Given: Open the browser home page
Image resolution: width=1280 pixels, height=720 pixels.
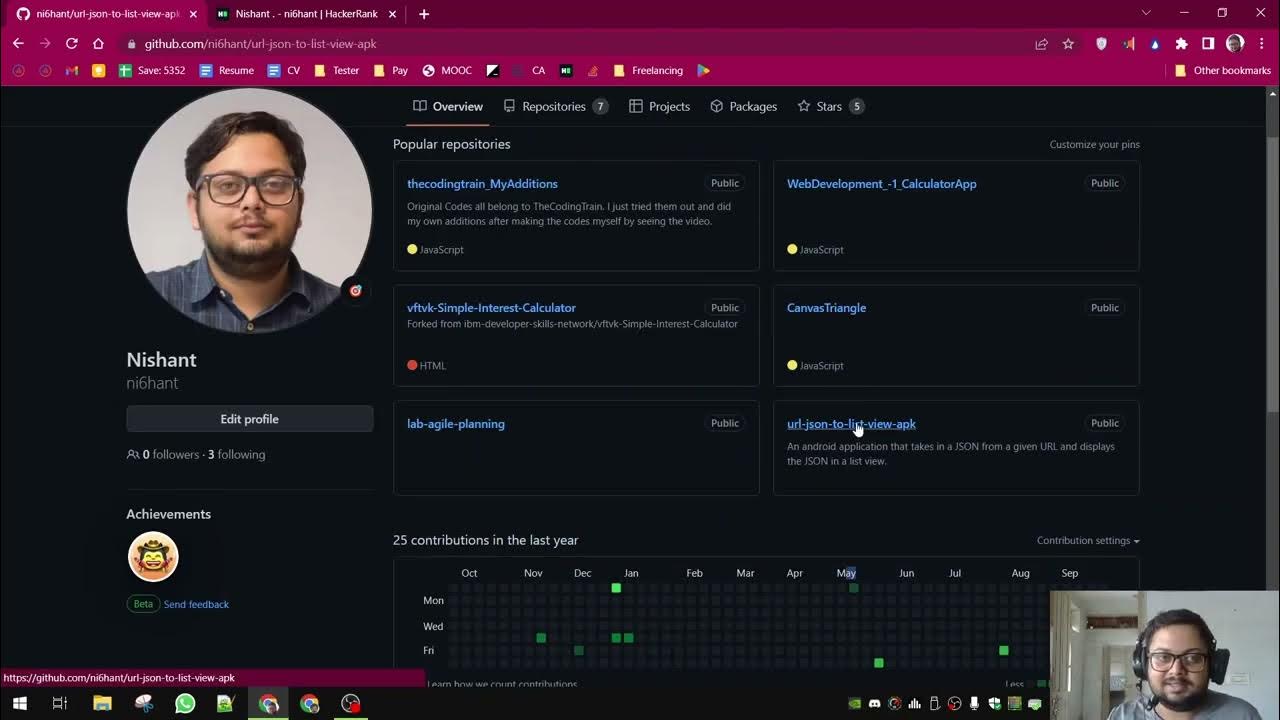Looking at the screenshot, I should (98, 44).
